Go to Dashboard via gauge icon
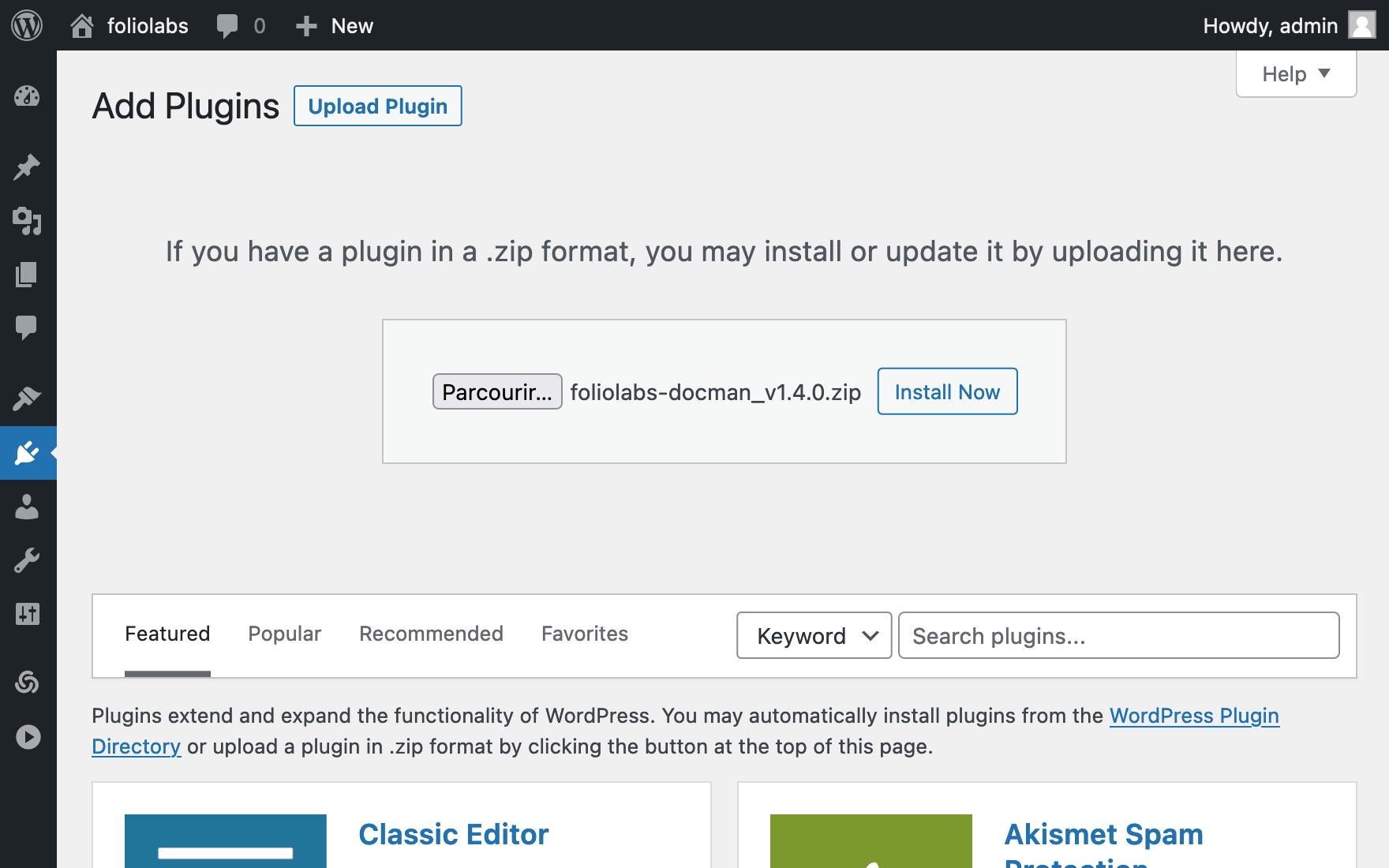The image size is (1389, 868). (27, 96)
